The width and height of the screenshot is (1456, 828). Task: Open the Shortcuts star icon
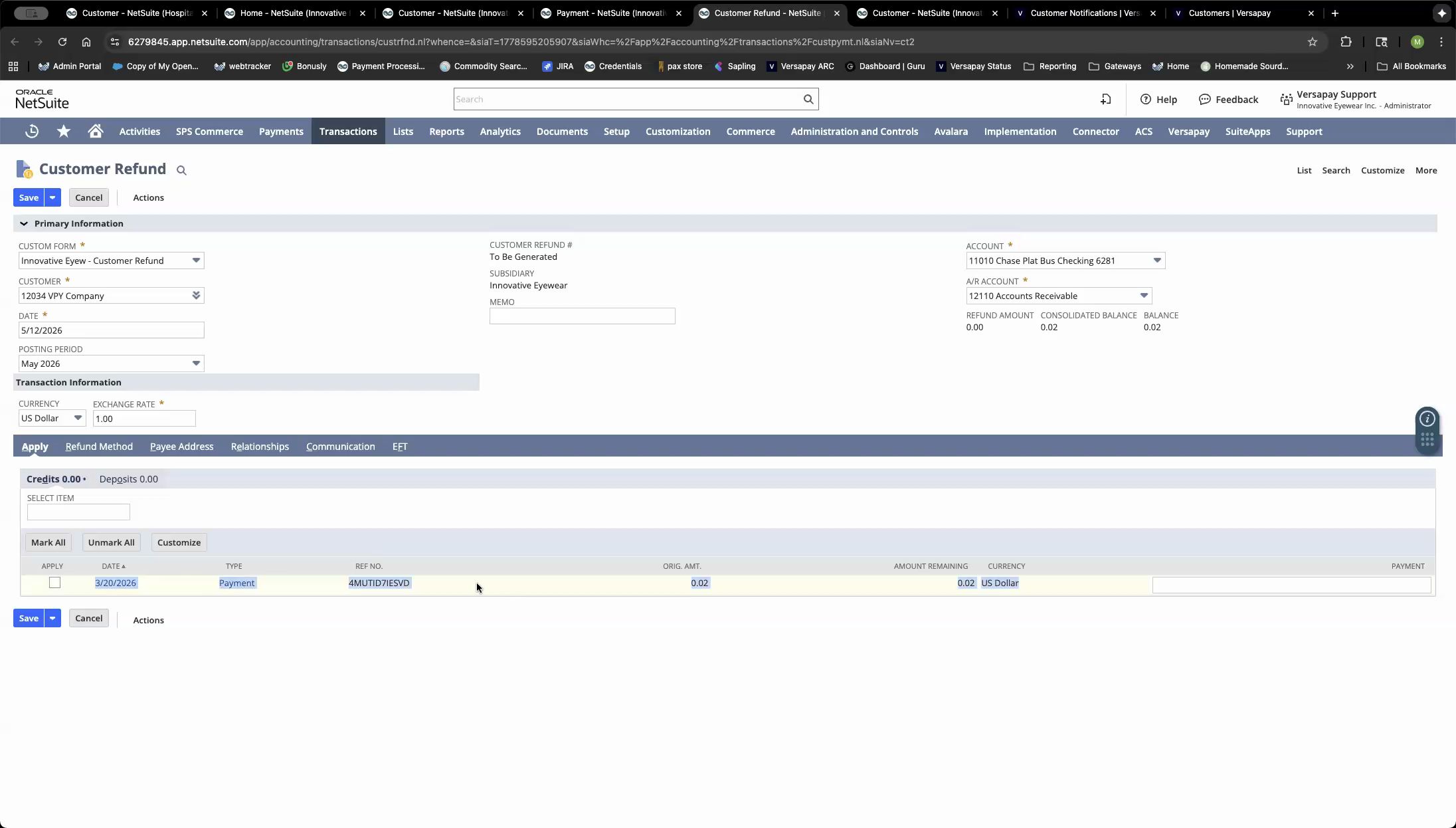point(64,132)
